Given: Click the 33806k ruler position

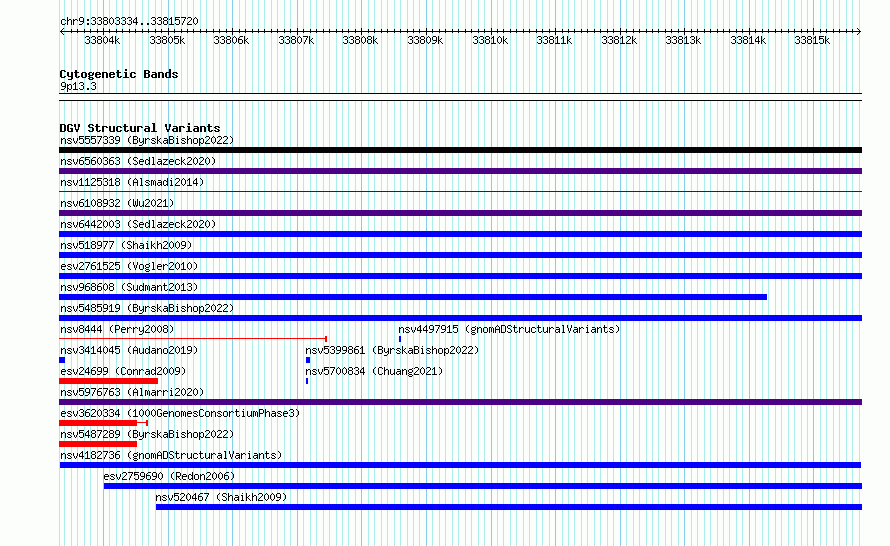Looking at the screenshot, I should pyautogui.click(x=231, y=40).
